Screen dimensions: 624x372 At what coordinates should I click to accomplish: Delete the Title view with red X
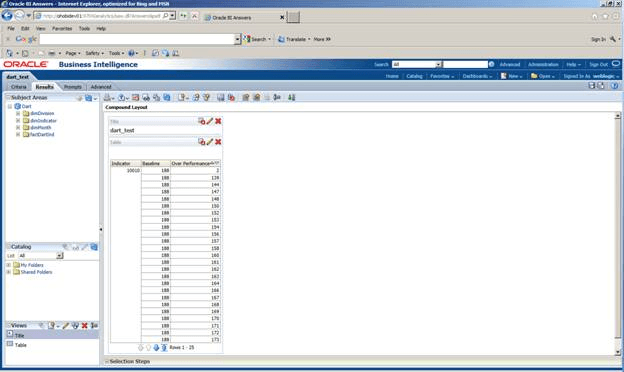(218, 121)
